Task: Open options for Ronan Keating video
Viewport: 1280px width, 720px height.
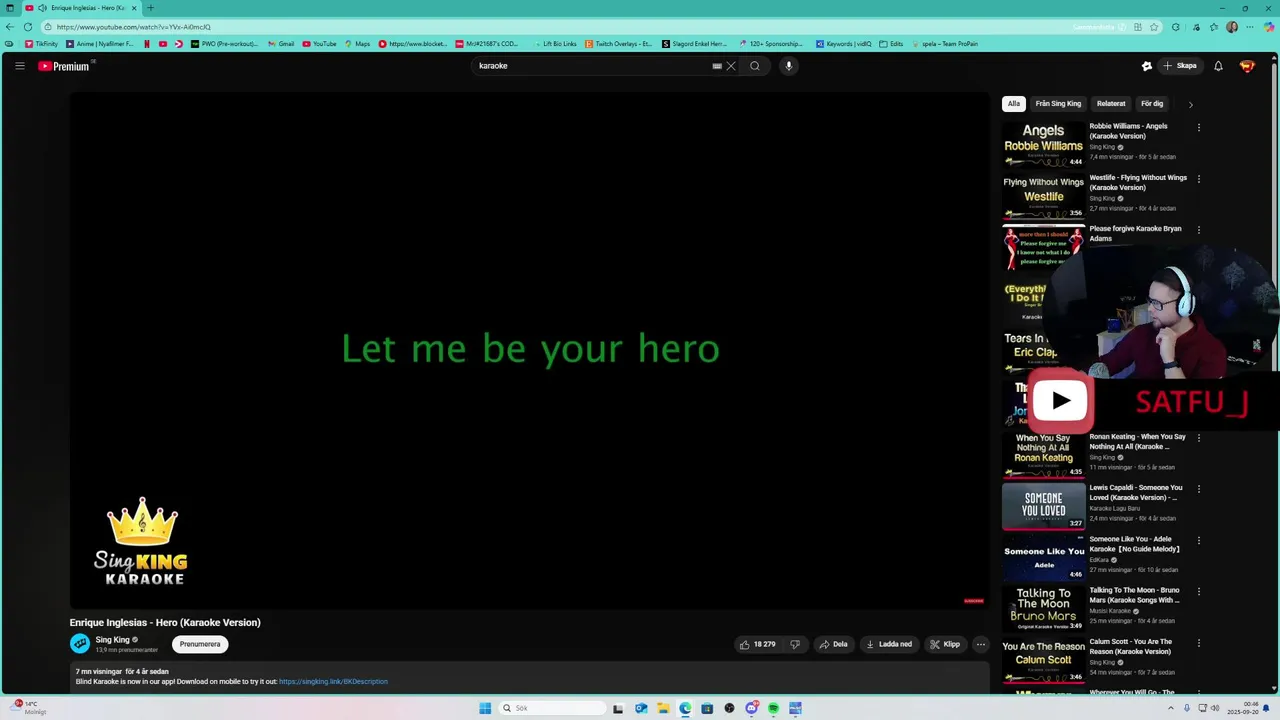Action: click(1198, 438)
